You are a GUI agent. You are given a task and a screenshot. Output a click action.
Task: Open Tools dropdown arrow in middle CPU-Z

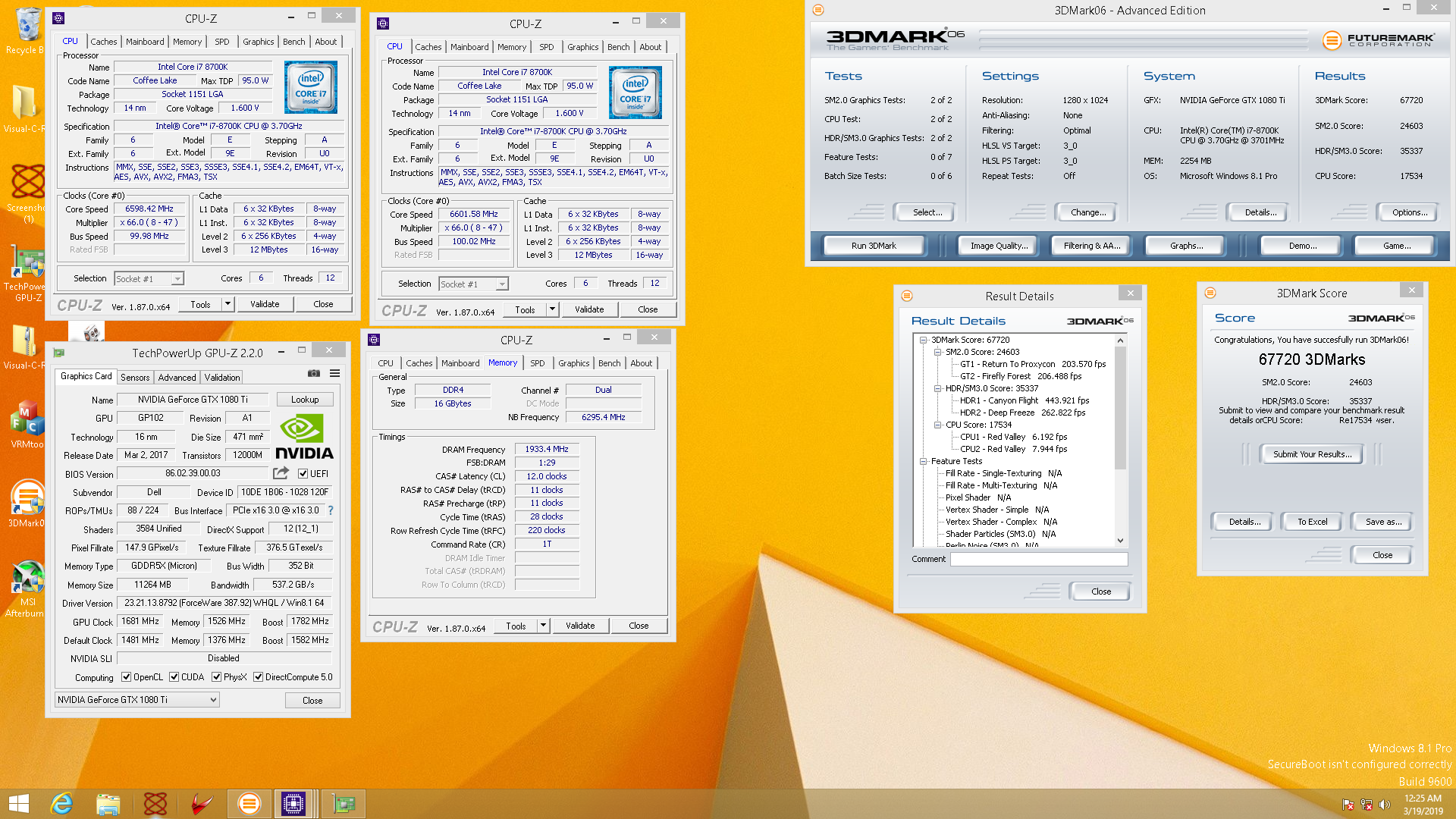pos(552,309)
